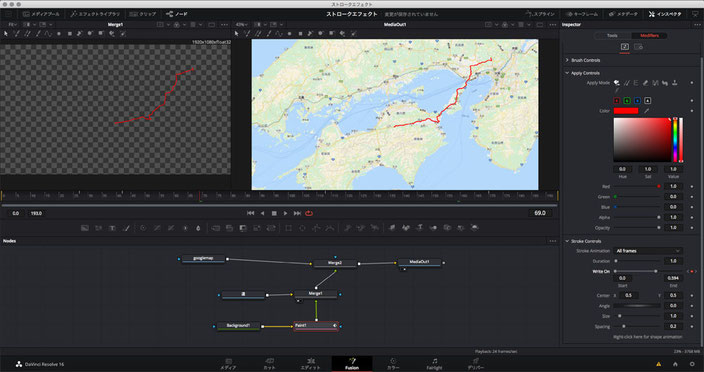Image resolution: width=704 pixels, height=372 pixels.
Task: Open the left viewer Fit zoom dropdown
Action: (13, 24)
